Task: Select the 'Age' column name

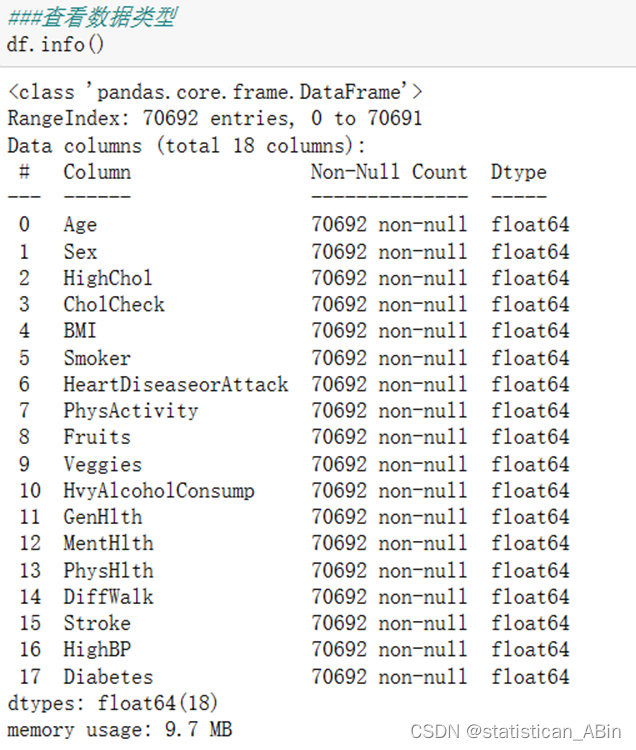Action: tap(80, 225)
